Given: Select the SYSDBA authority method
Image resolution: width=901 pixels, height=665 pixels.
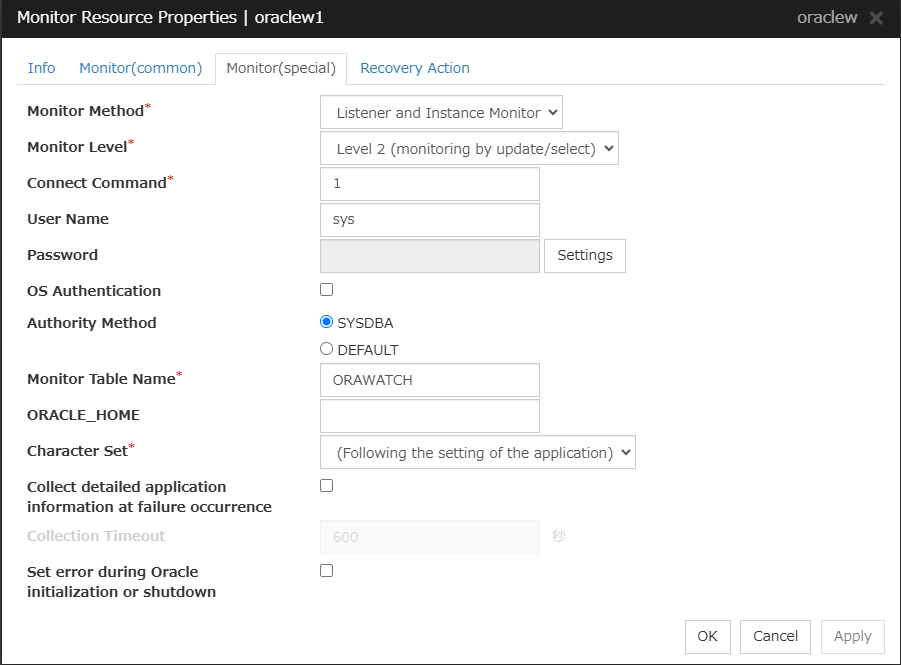Looking at the screenshot, I should pos(326,322).
